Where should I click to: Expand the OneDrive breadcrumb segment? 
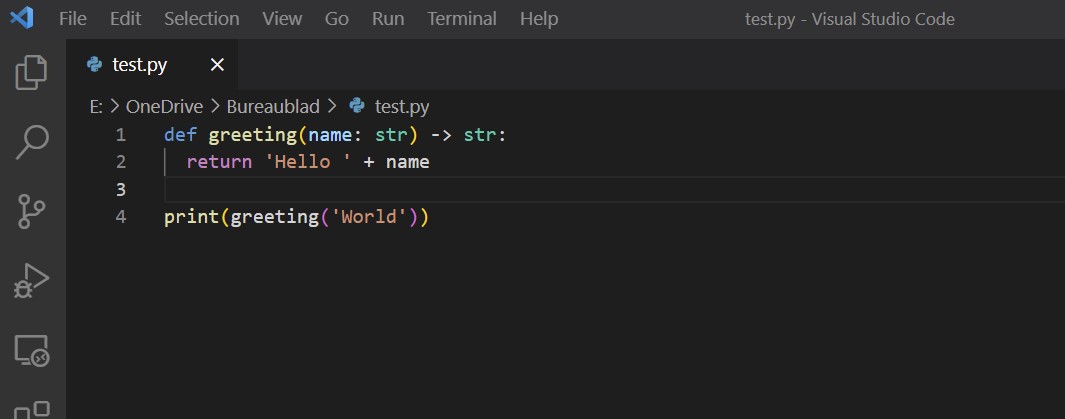coord(164,107)
